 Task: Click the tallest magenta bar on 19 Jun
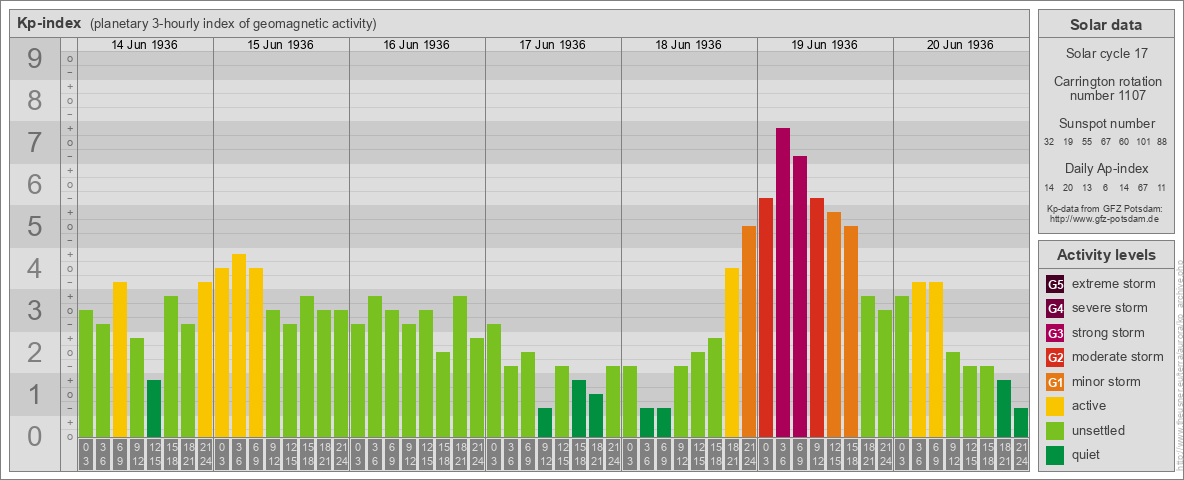783,283
